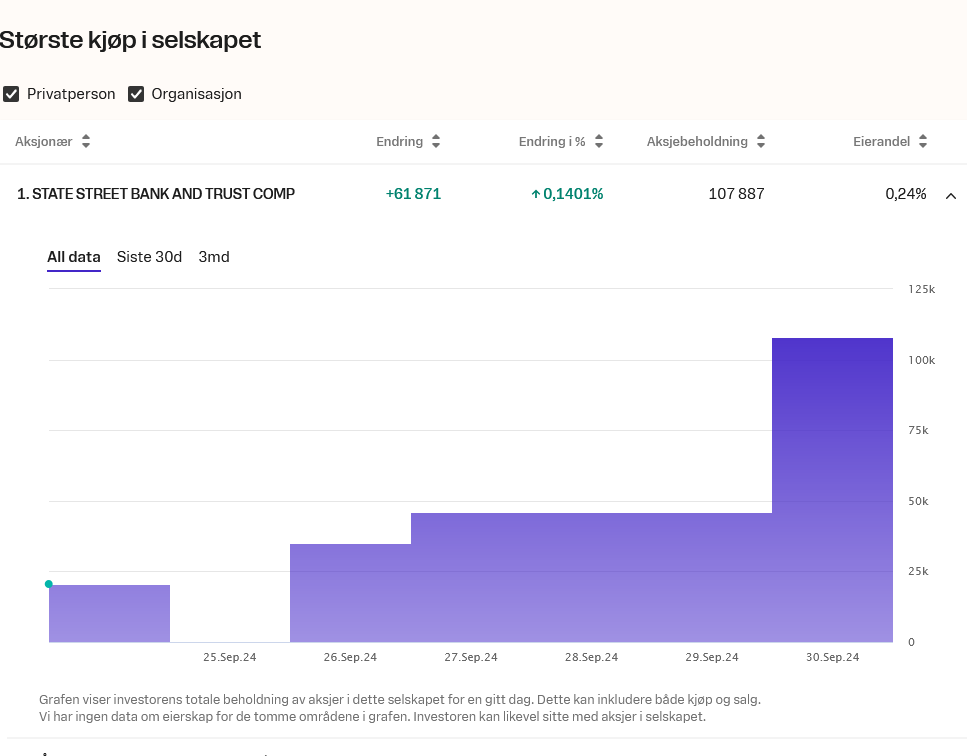Click the 0,1401% percent change value
The image size is (967, 756).
pyautogui.click(x=573, y=194)
